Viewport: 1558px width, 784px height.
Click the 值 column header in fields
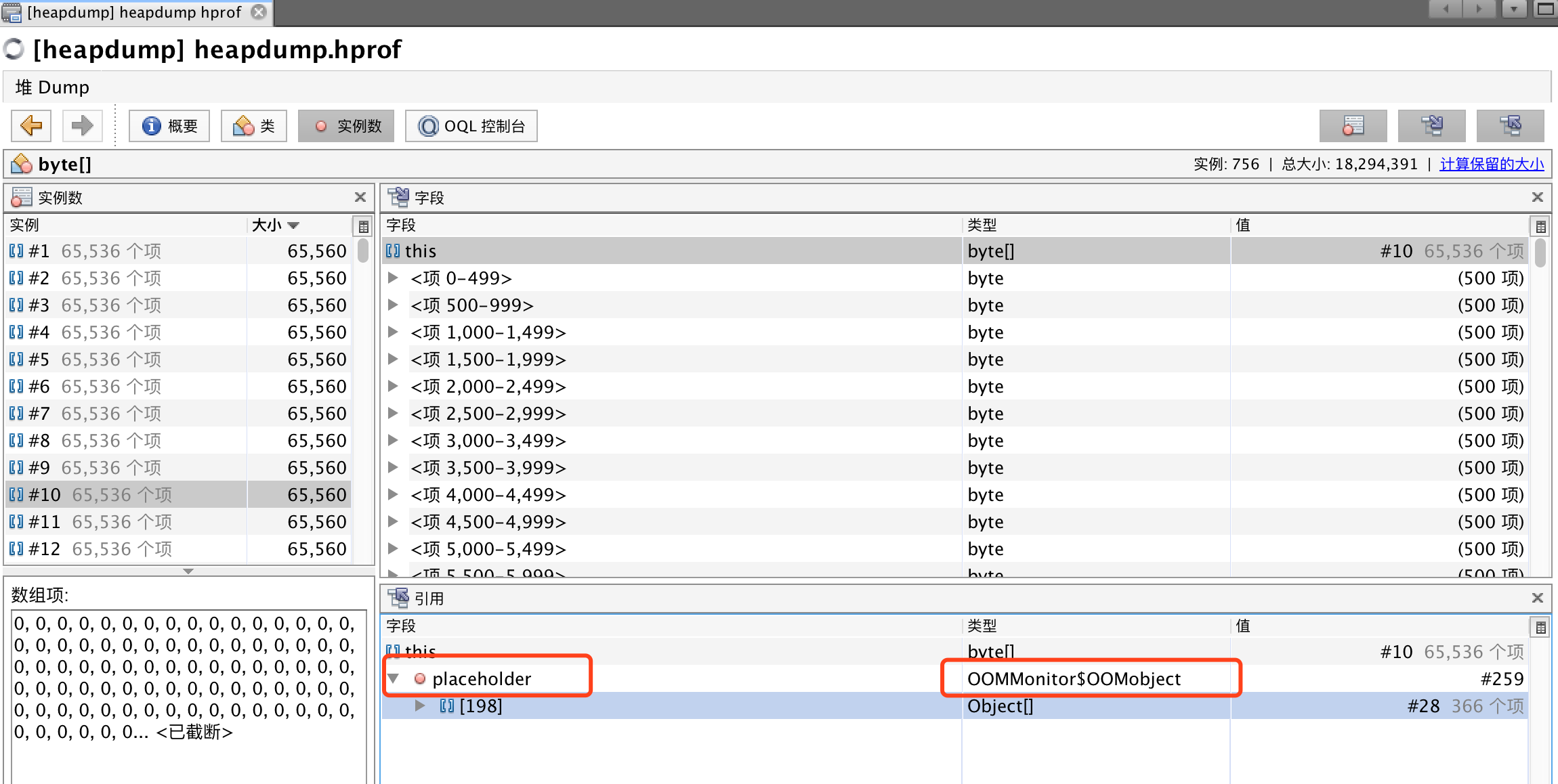pyautogui.click(x=1379, y=225)
